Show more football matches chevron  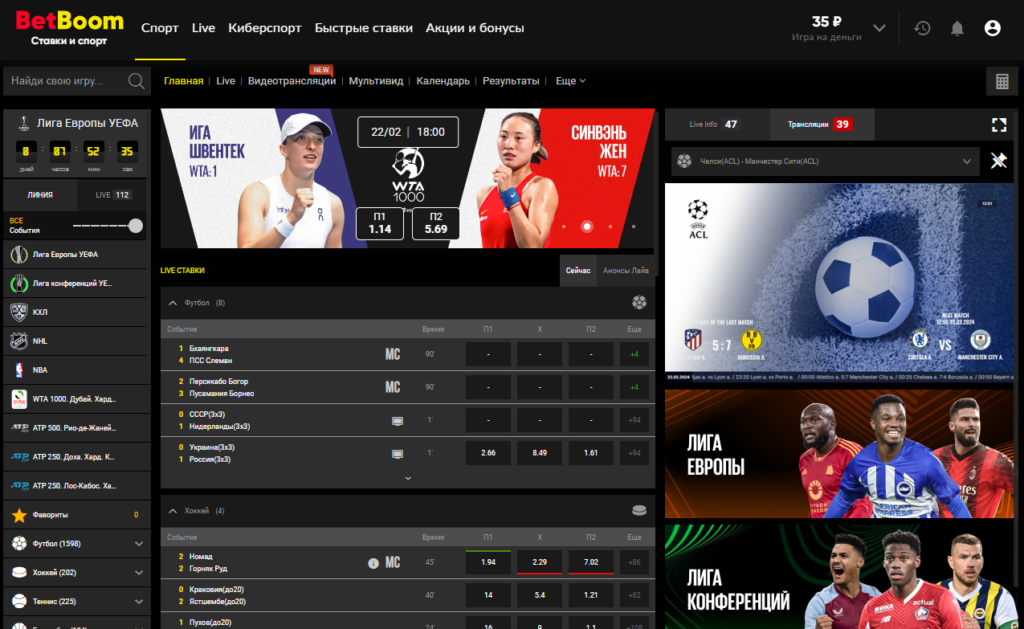408,478
